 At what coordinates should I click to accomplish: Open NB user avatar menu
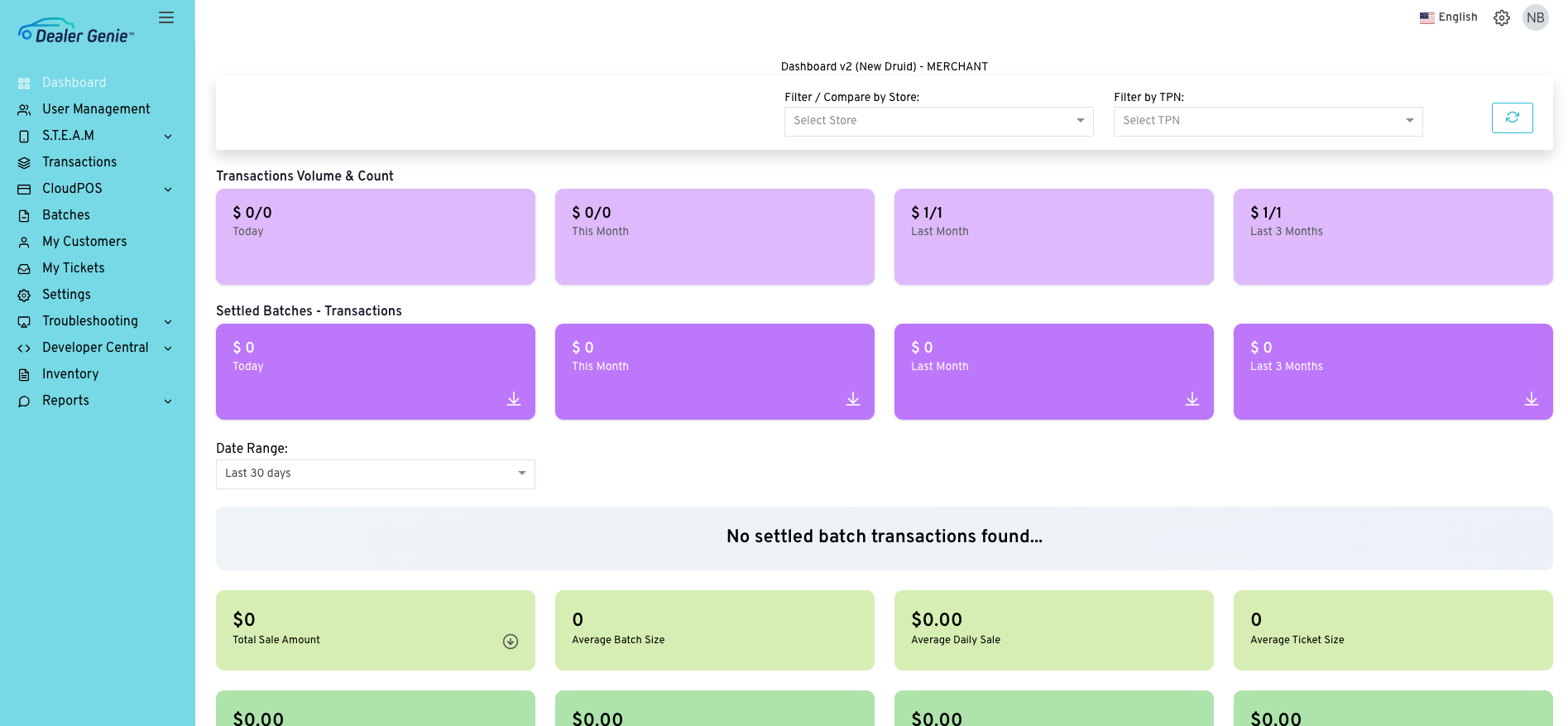pyautogui.click(x=1535, y=17)
